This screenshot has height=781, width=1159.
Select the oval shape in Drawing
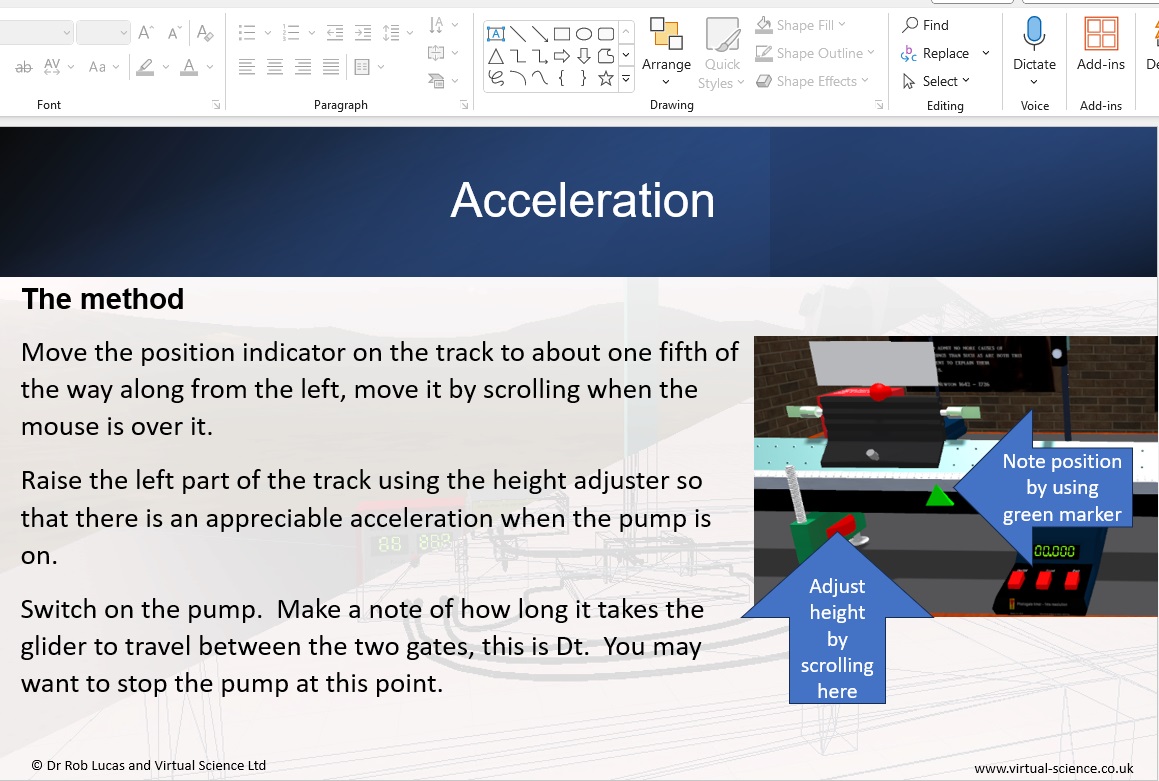[584, 33]
